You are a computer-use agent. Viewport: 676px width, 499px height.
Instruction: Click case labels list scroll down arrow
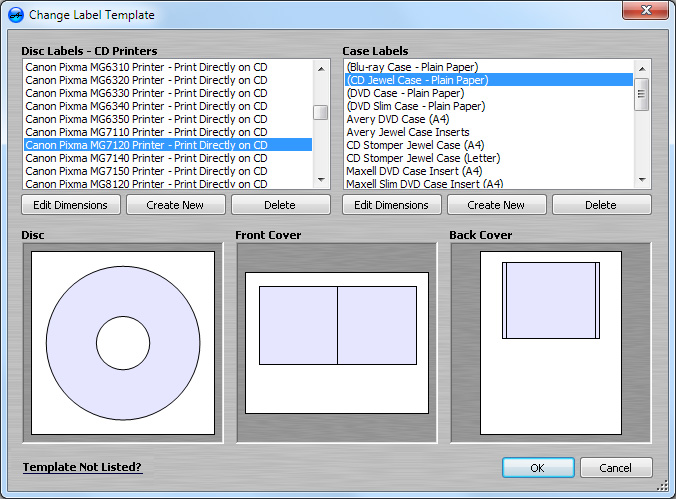pyautogui.click(x=642, y=180)
